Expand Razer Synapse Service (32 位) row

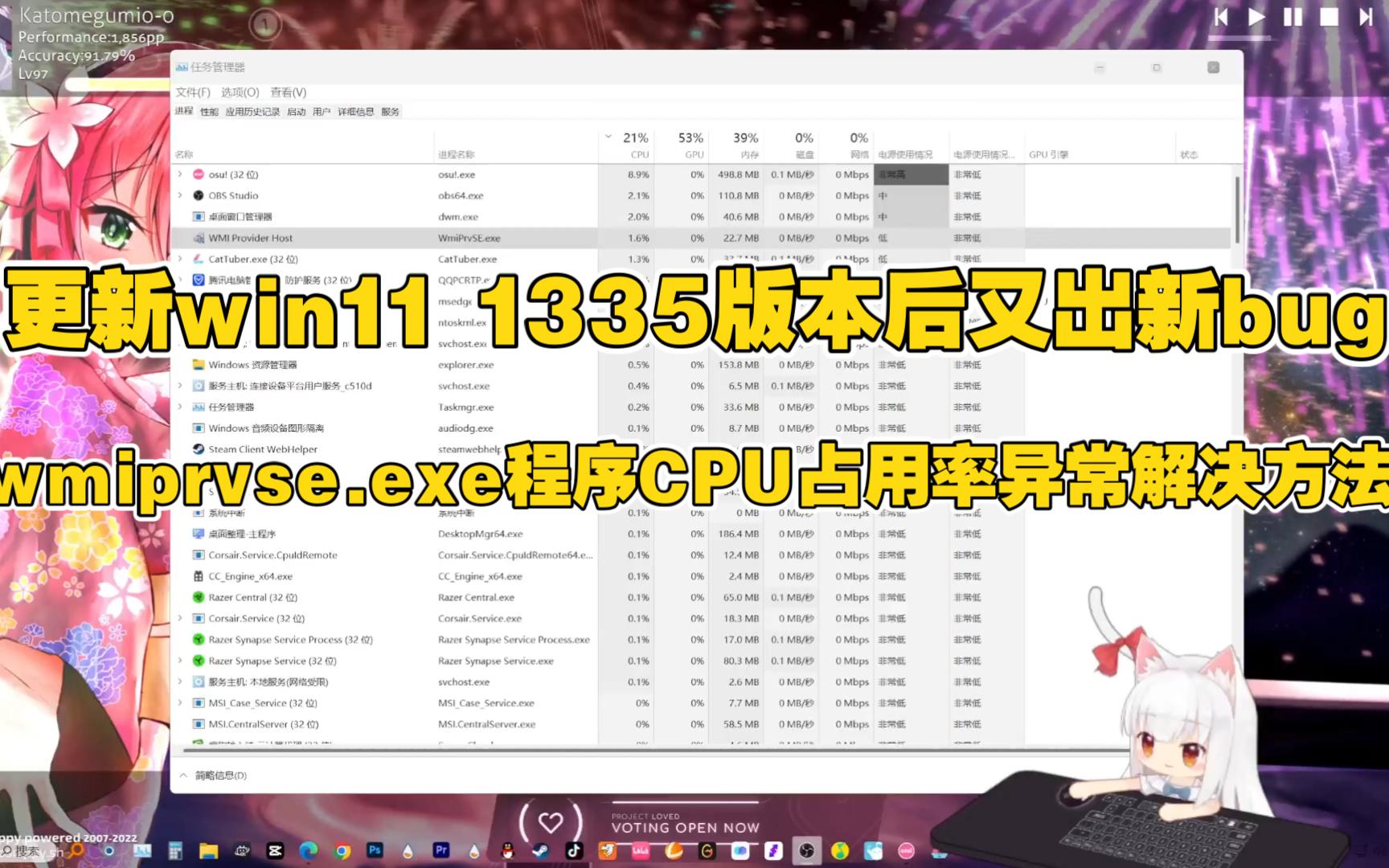coord(180,661)
